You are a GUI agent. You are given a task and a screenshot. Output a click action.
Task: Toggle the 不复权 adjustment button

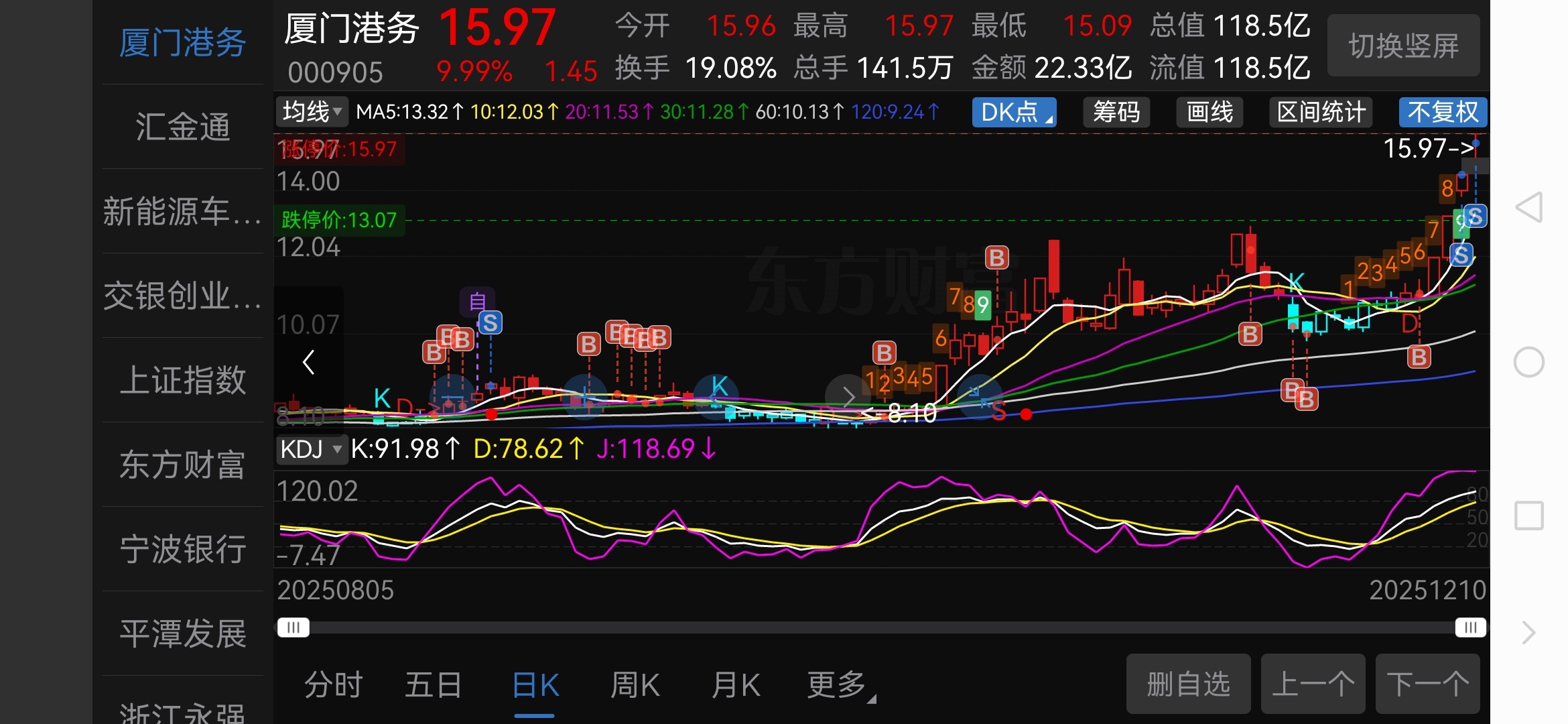[x=1442, y=112]
